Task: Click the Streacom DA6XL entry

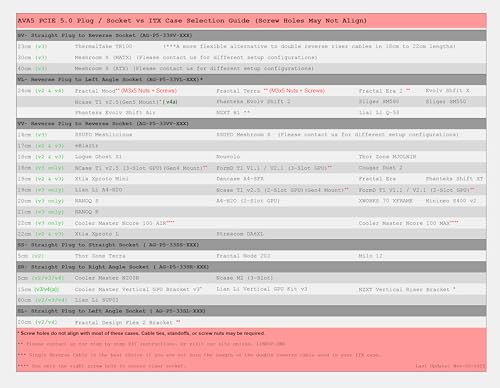Action: (x=240, y=234)
